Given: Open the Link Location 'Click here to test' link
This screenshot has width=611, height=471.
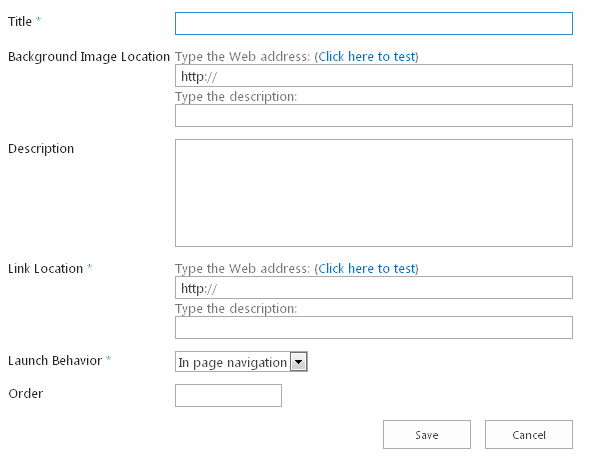Looking at the screenshot, I should (x=366, y=268).
